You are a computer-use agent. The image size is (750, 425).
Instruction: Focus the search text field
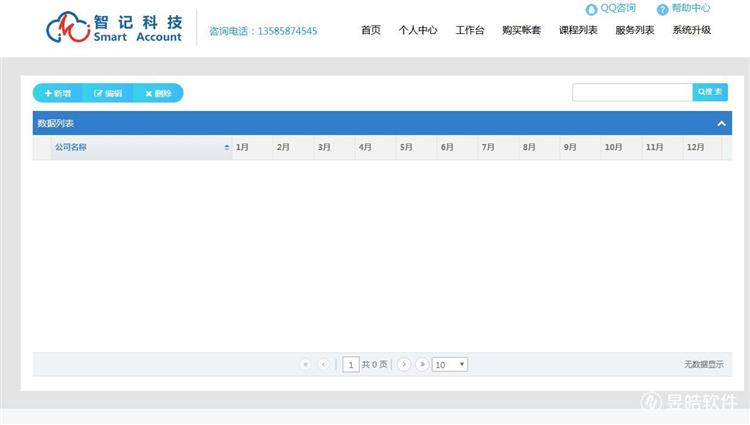632,92
